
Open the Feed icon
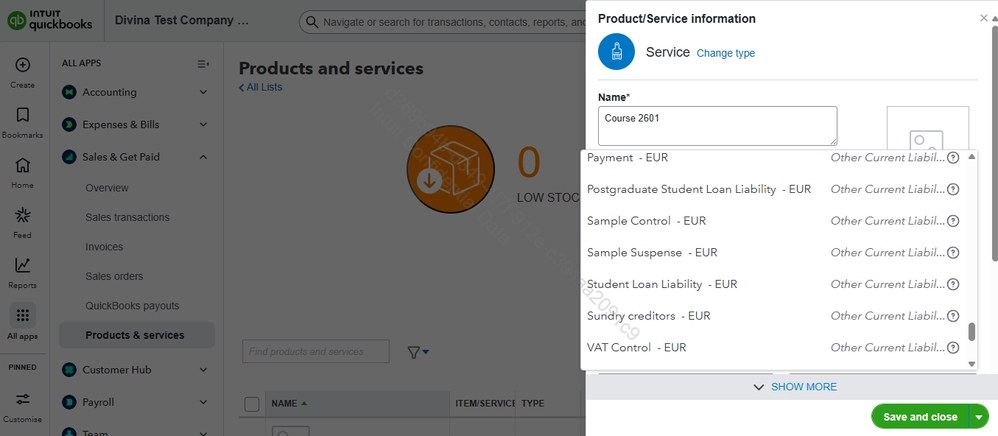click(22, 215)
